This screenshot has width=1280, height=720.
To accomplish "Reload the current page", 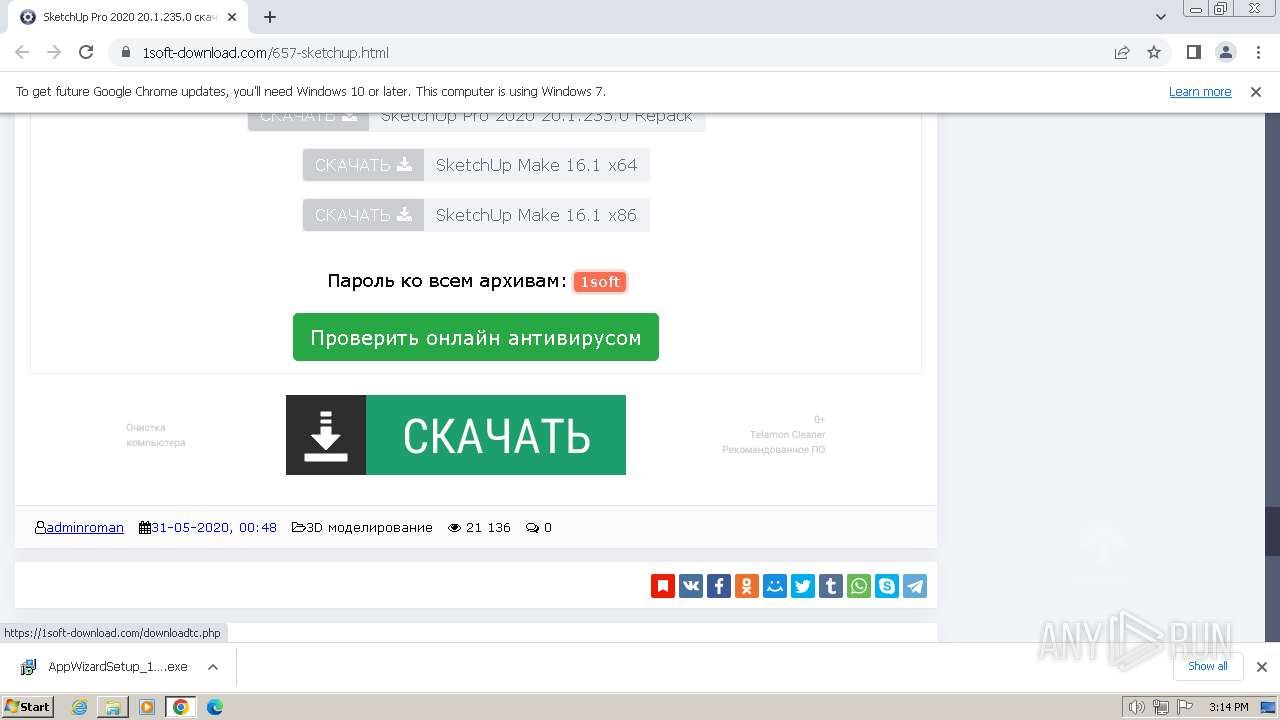I will [86, 53].
